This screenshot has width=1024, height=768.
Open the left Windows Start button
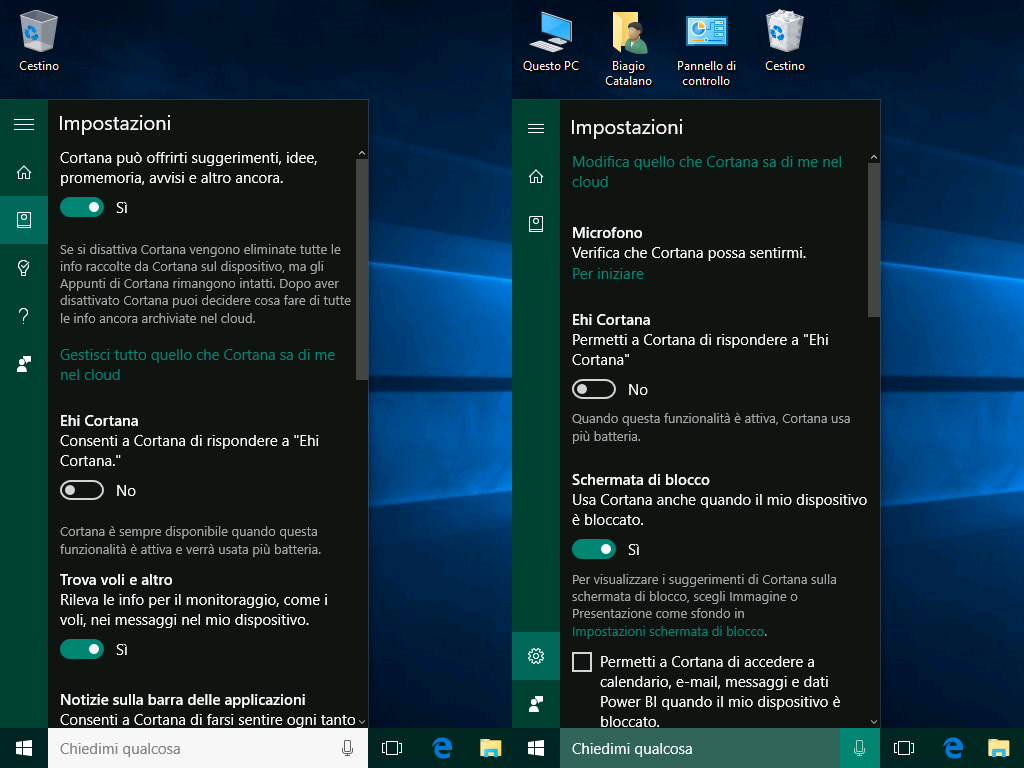(24, 748)
